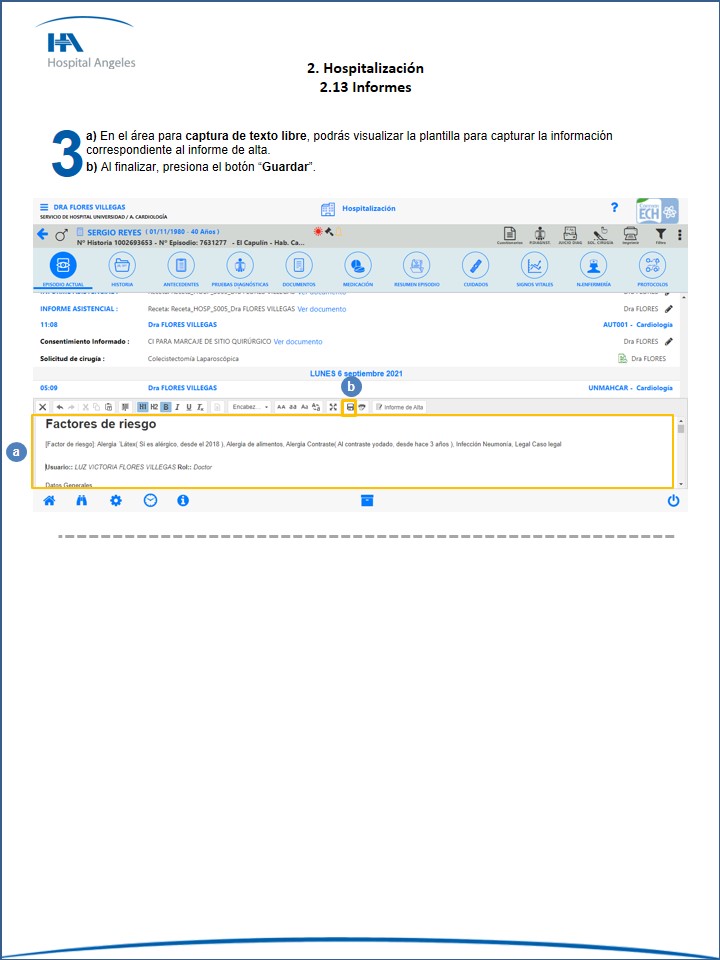Open Ver documento link for Consentimiento Informado
The height and width of the screenshot is (960, 720).
click(x=298, y=341)
